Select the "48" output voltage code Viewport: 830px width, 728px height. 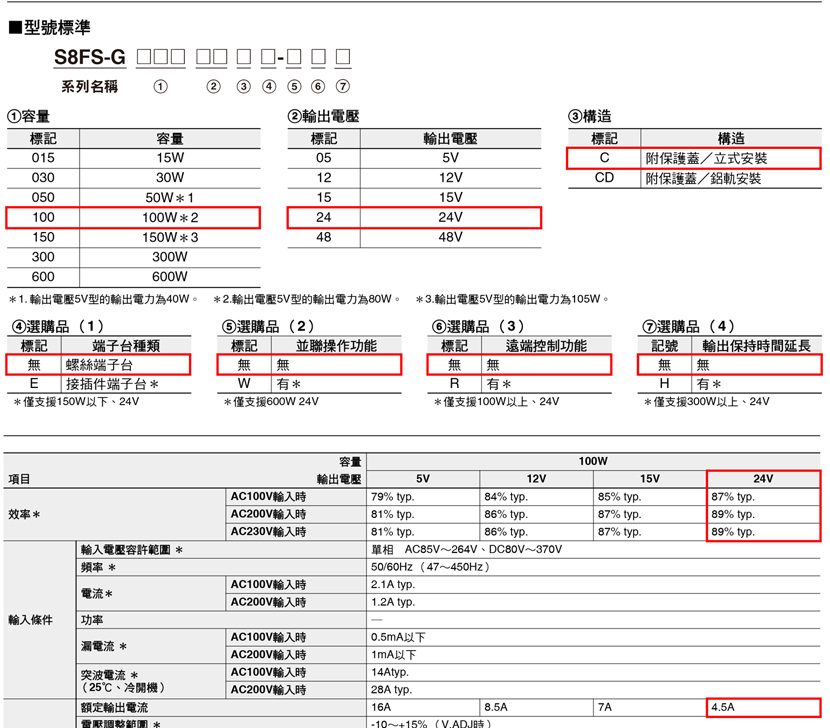323,237
